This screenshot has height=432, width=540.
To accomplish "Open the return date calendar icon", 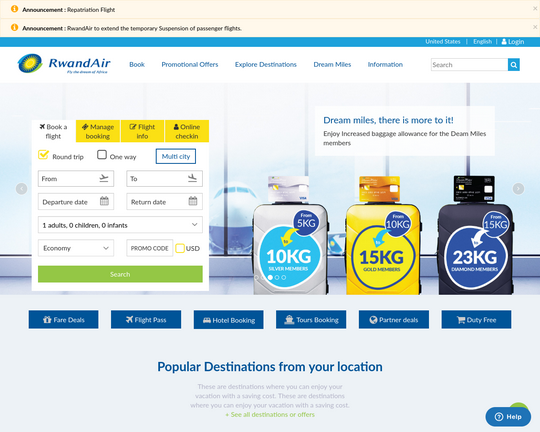I will pos(193,201).
